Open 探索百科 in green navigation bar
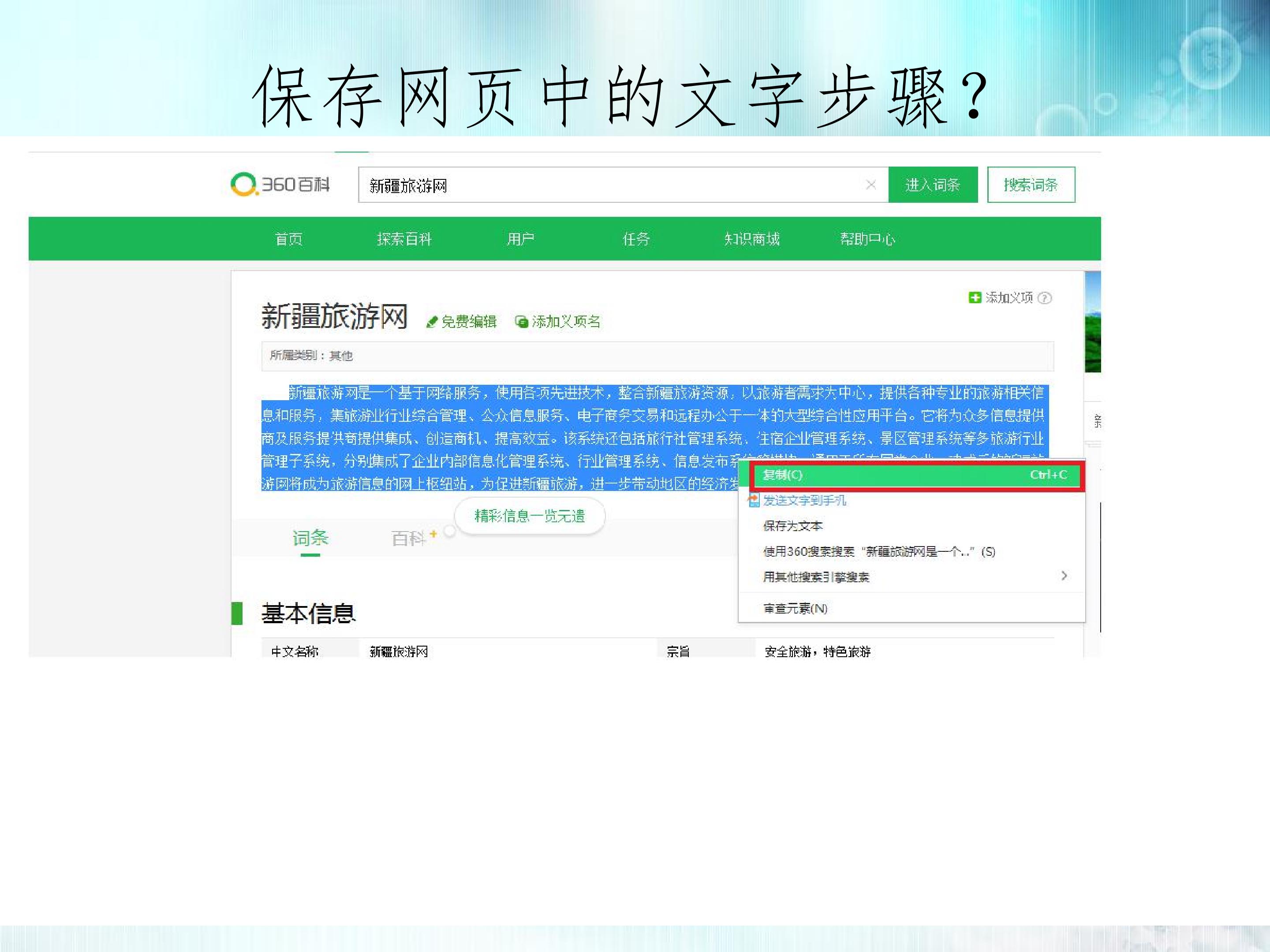 click(404, 239)
